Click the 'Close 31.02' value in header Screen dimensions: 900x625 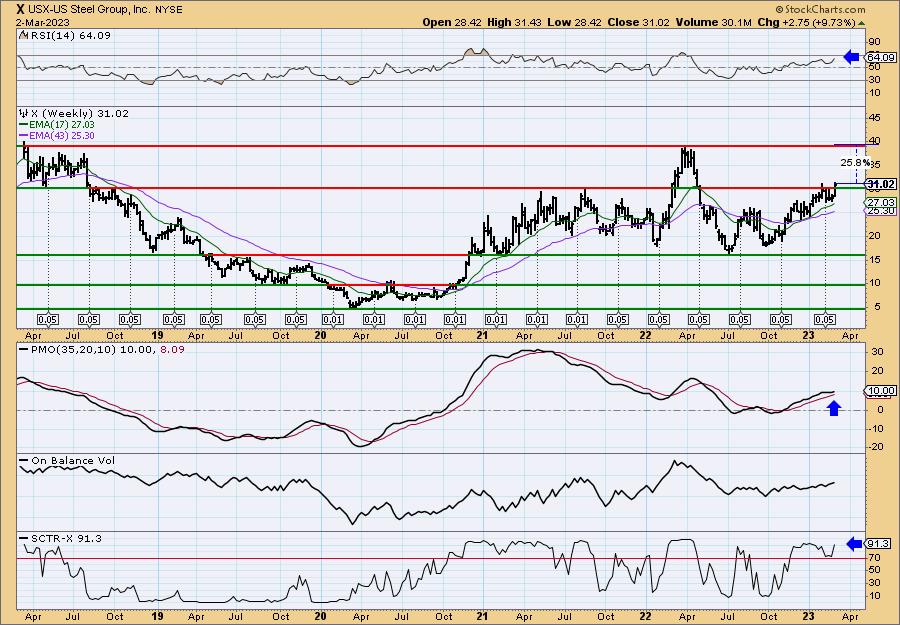637,22
